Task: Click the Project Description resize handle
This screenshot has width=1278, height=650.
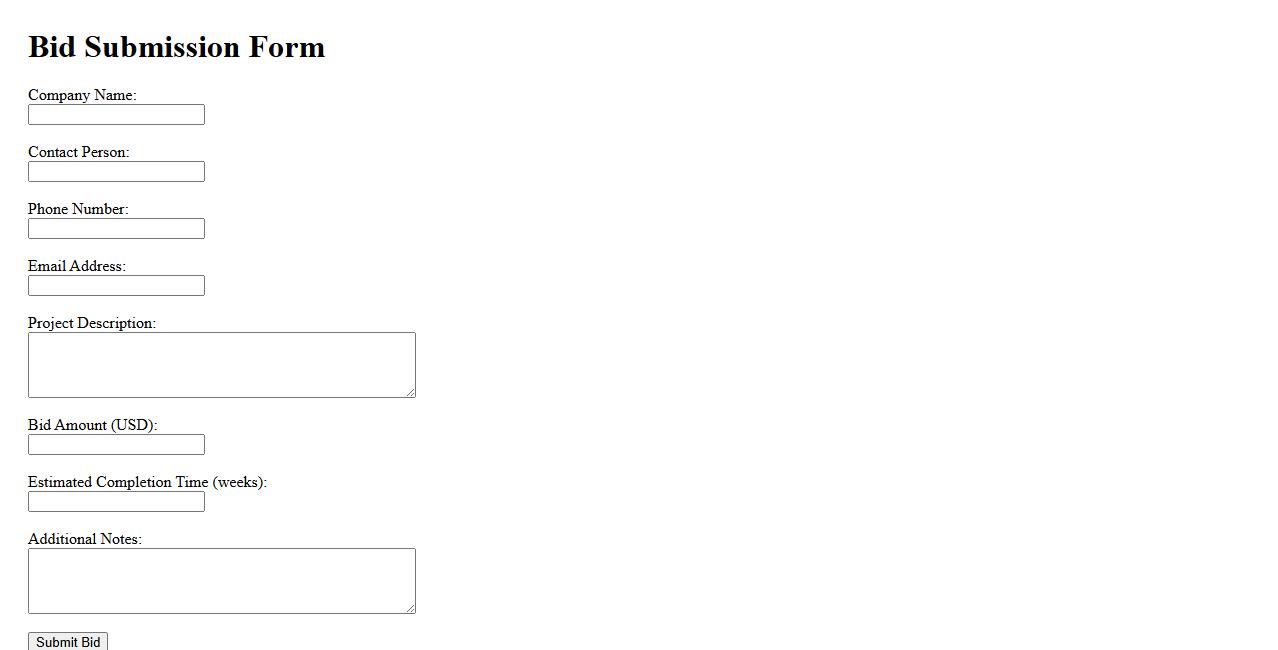Action: coord(410,392)
